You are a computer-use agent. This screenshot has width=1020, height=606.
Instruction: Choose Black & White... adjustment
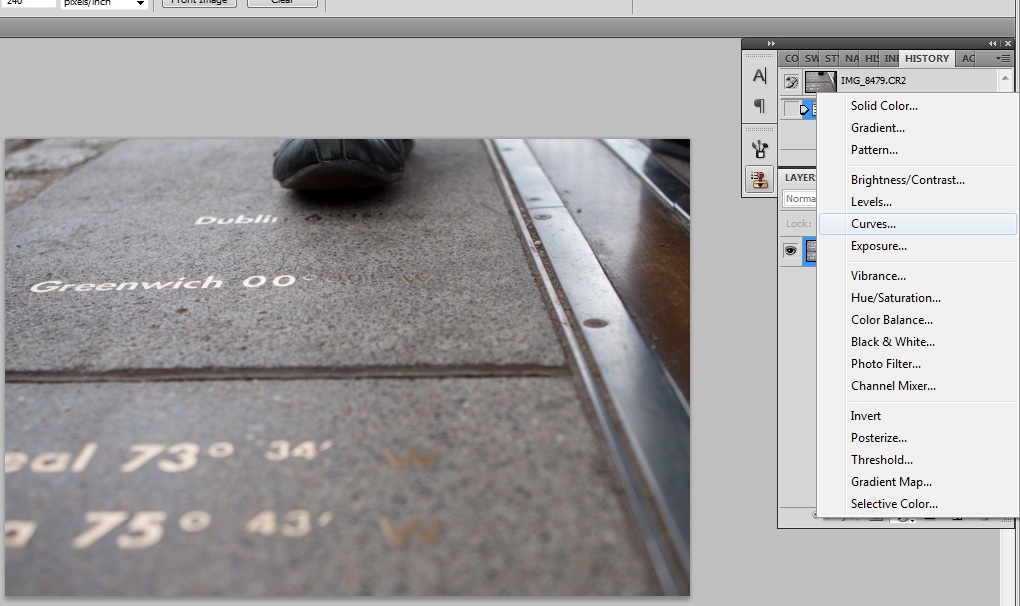click(892, 342)
